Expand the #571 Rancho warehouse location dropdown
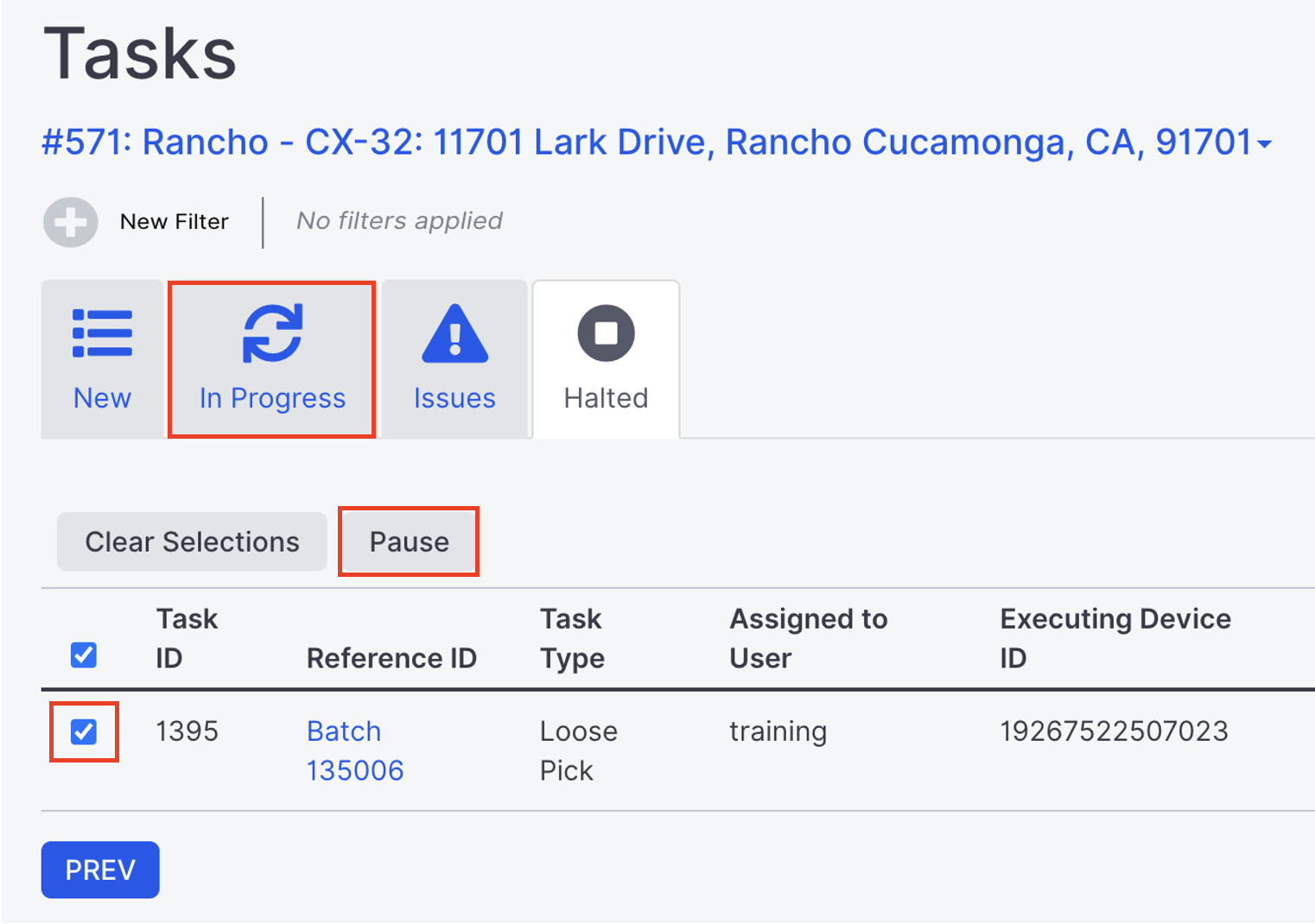The height and width of the screenshot is (924, 1315). coord(657,142)
